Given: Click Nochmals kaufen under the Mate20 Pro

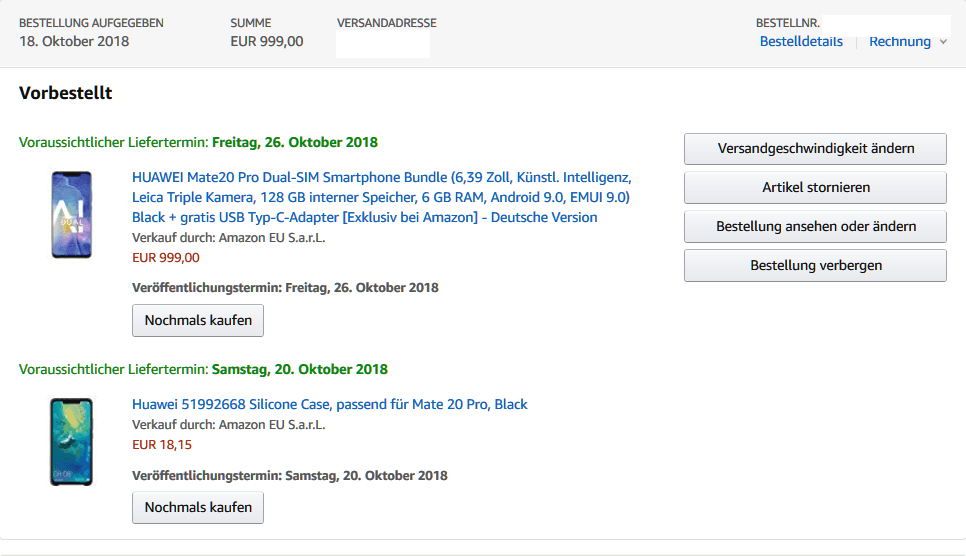Looking at the screenshot, I should coord(198,321).
